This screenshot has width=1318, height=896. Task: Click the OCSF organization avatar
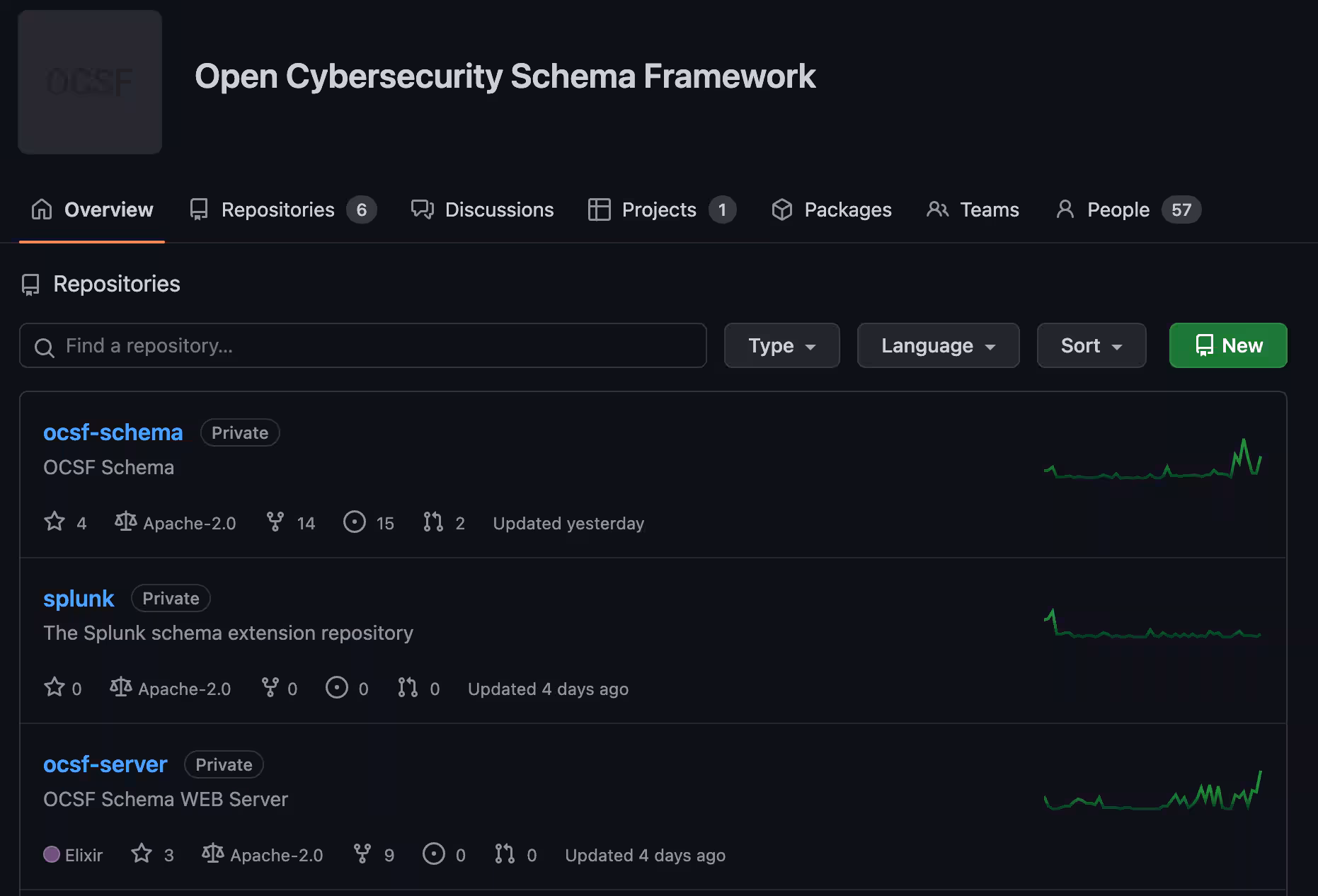pos(90,82)
